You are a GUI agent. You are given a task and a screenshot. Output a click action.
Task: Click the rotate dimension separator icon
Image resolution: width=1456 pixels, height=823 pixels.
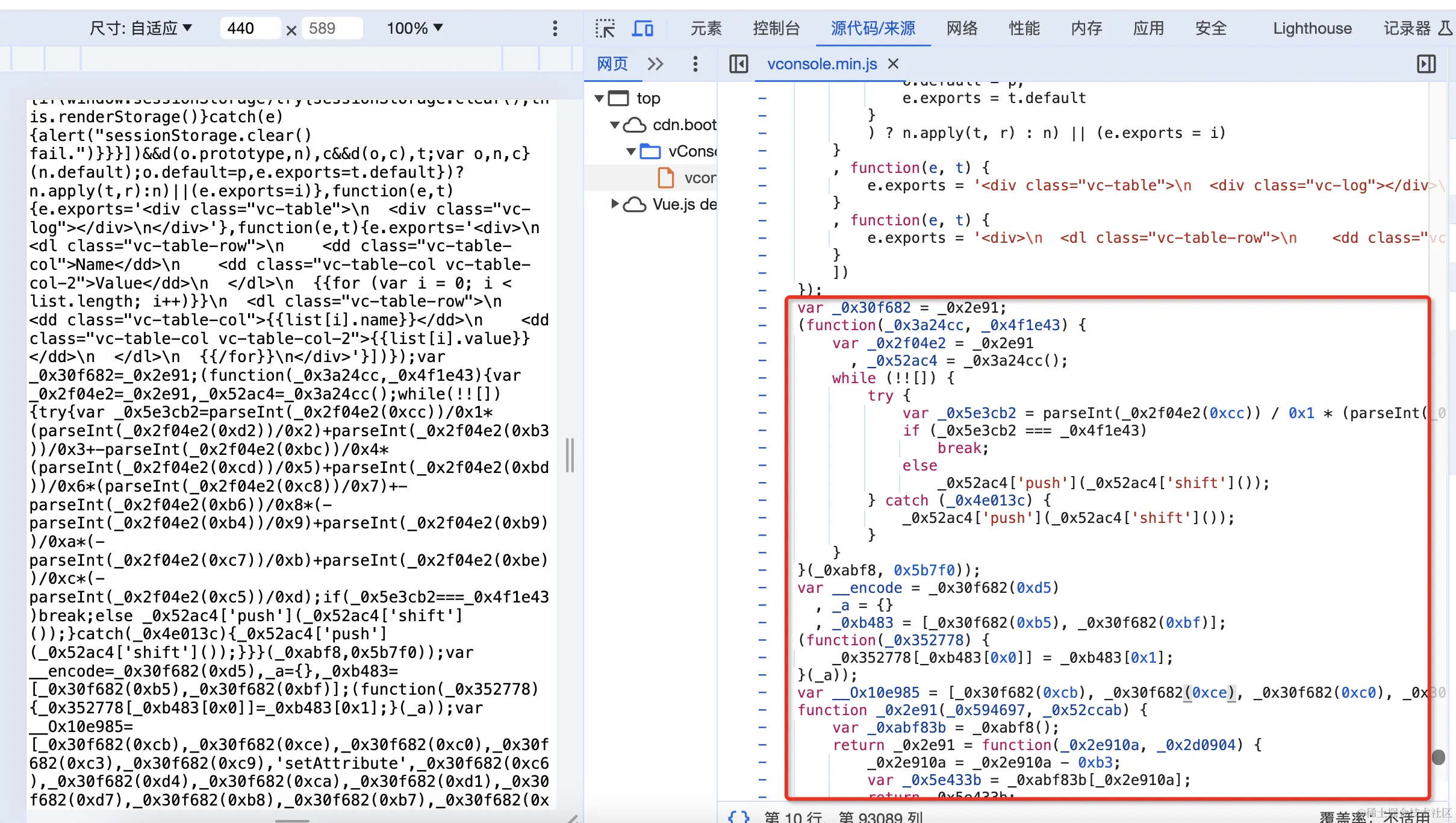tap(291, 30)
